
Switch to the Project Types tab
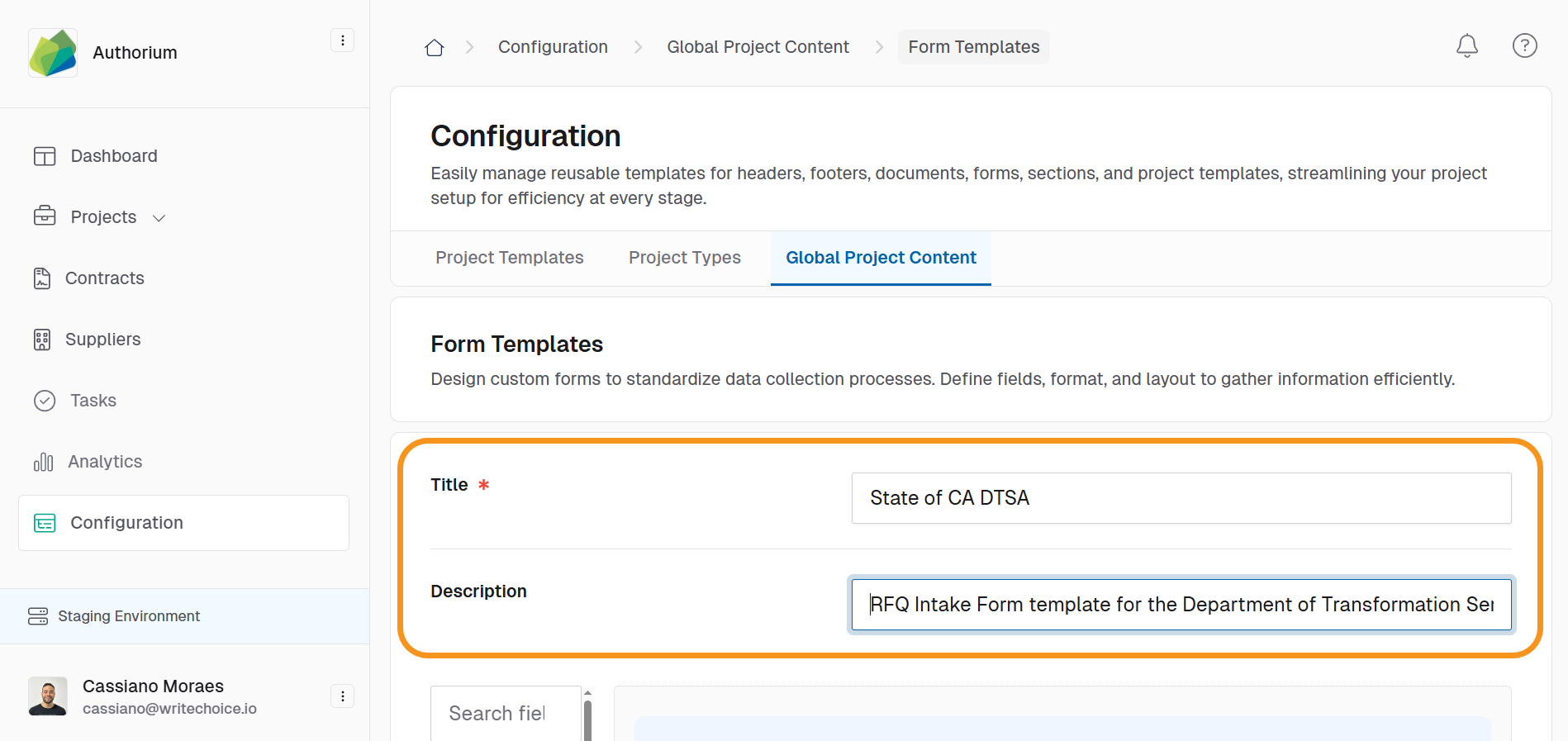tap(684, 258)
